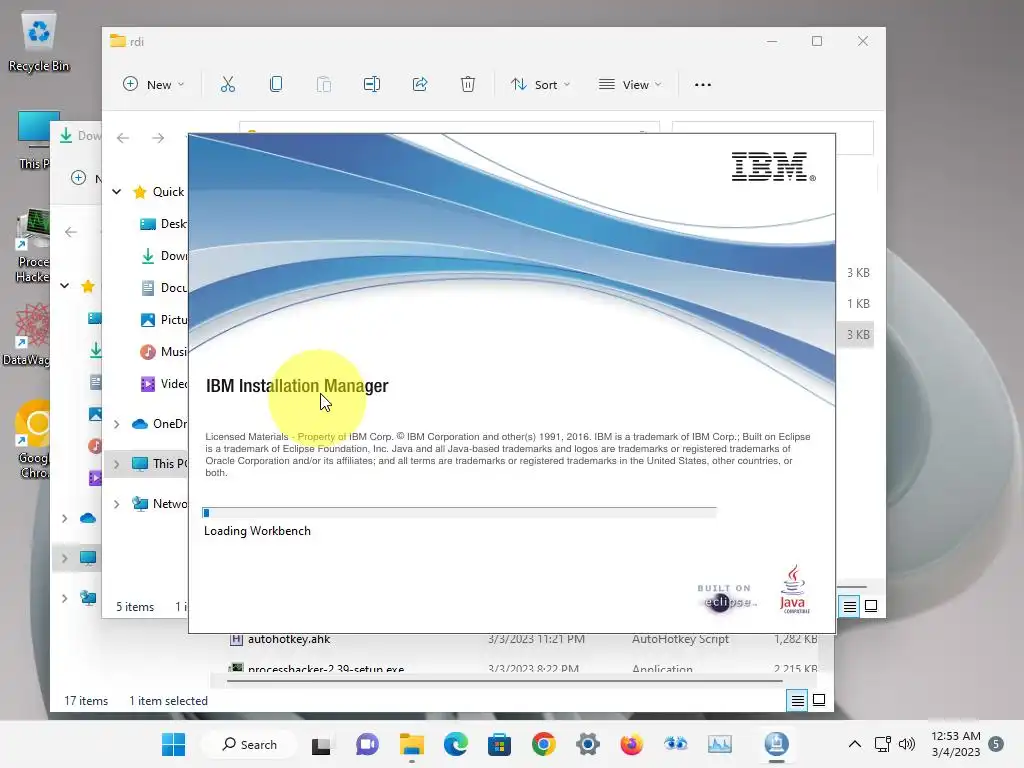Switch Downloads window to details view

coord(797,701)
